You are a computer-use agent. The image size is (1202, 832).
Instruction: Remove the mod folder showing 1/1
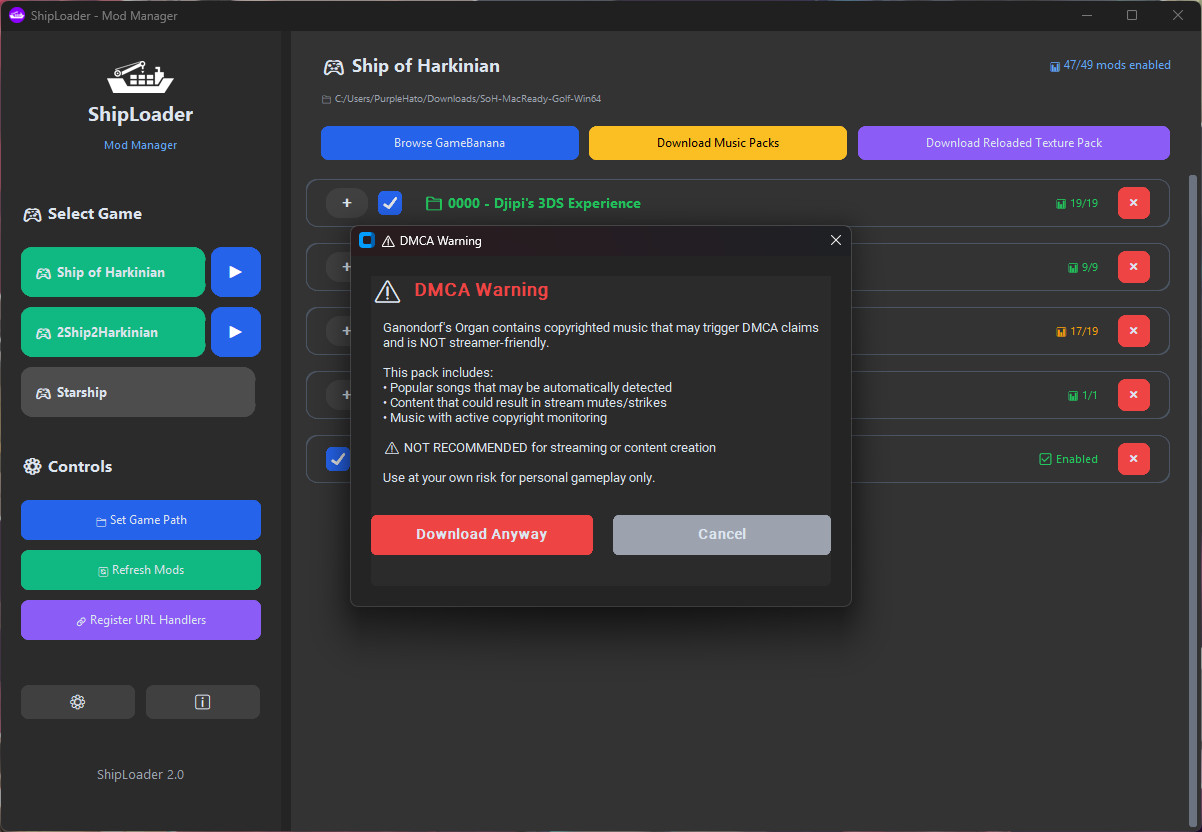coord(1133,395)
